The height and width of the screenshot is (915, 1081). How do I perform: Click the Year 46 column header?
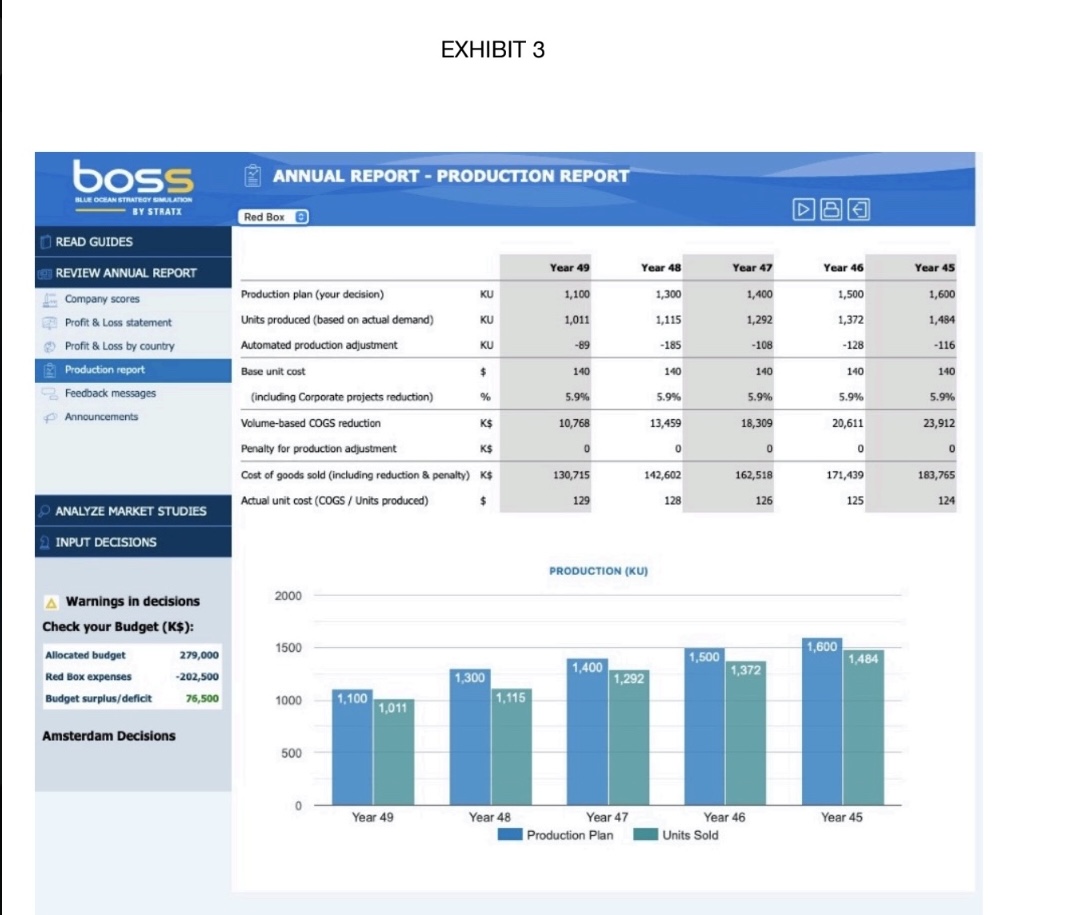pos(843,268)
